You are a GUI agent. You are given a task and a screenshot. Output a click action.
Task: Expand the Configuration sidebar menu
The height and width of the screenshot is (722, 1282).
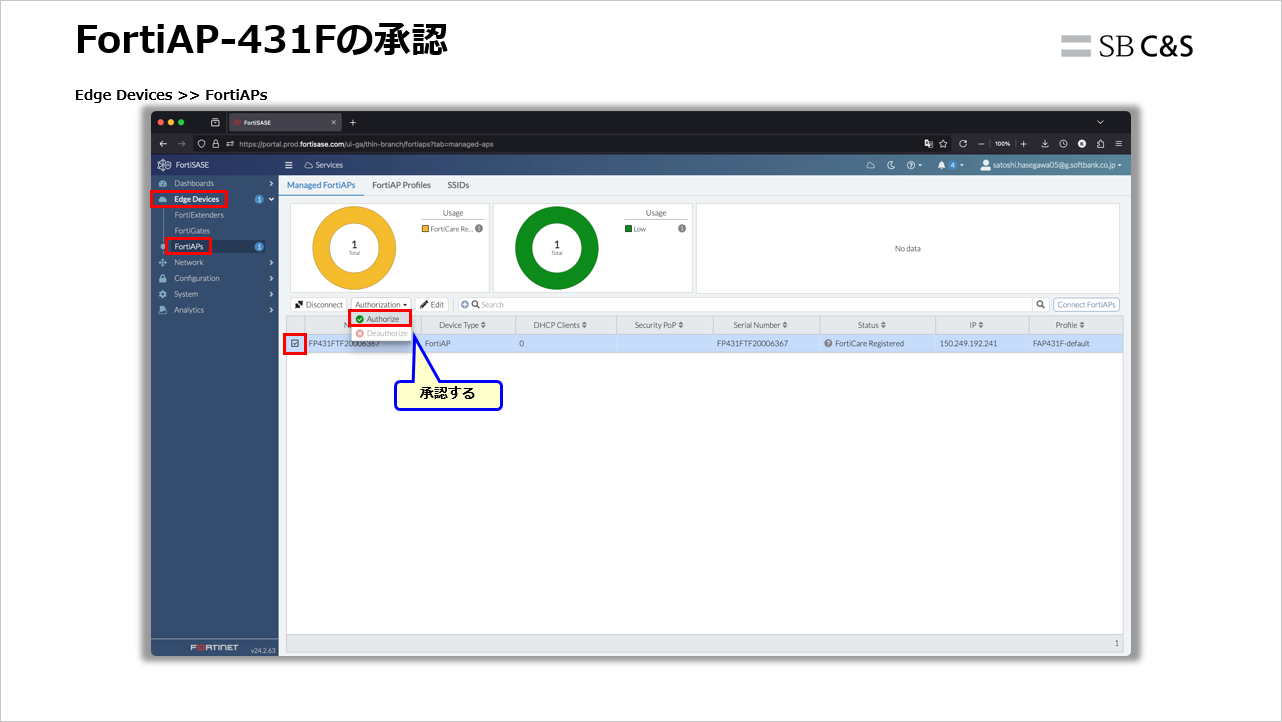(x=215, y=278)
